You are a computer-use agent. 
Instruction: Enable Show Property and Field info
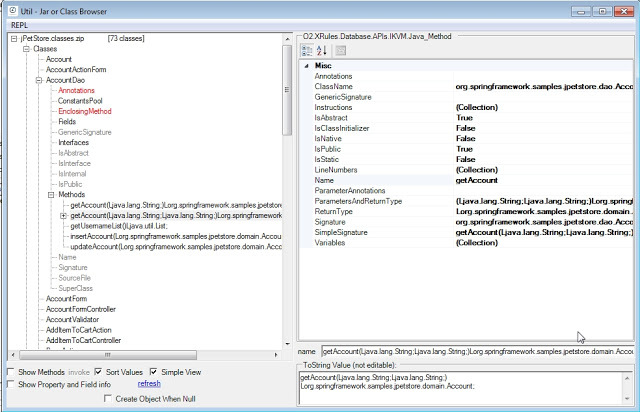click(x=9, y=384)
